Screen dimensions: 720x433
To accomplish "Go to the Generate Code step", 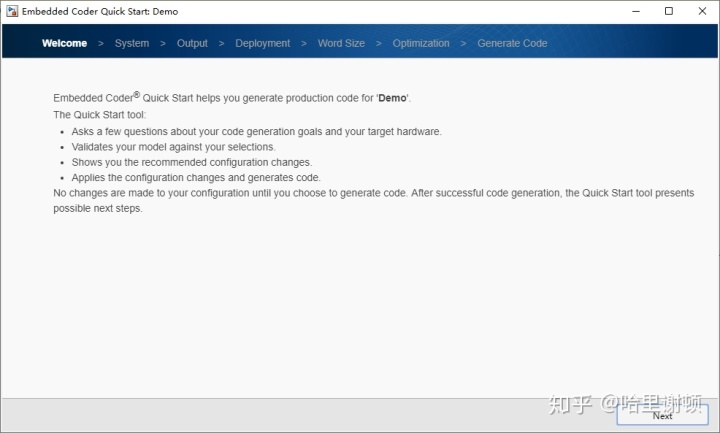I will (512, 43).
